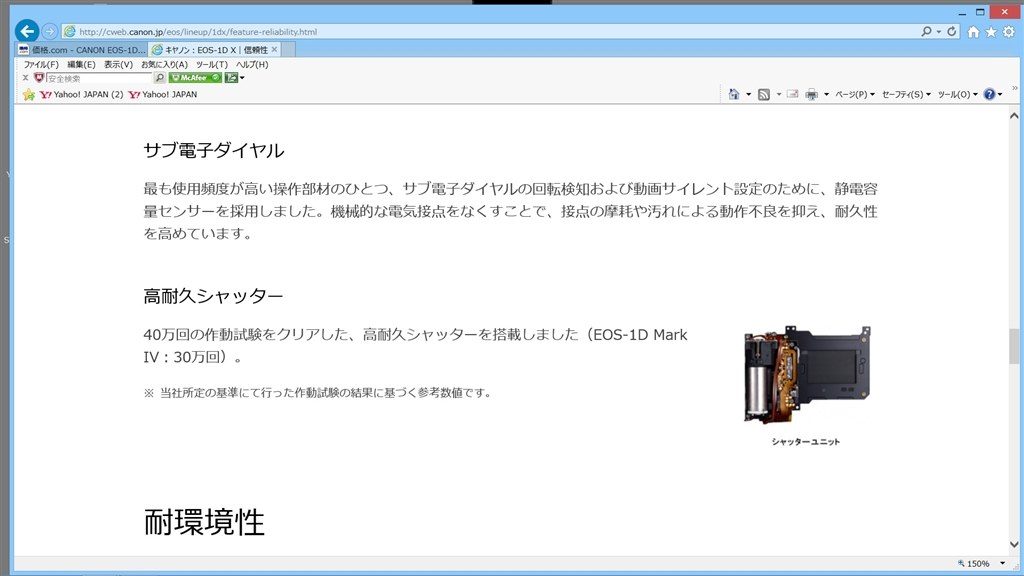Viewport: 1024px width, 576px height.
Task: Click inside the 安全検索 search field
Action: click(x=95, y=77)
